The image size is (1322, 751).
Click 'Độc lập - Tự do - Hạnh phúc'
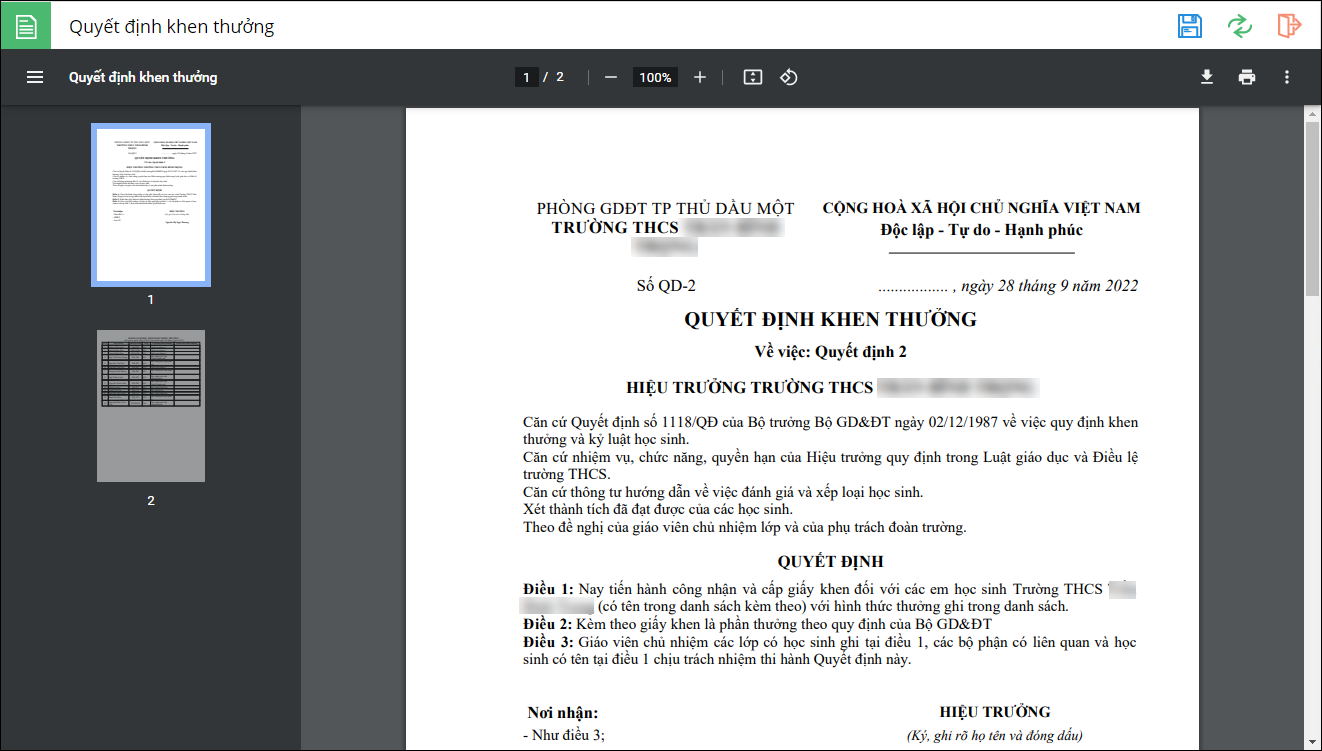tap(981, 230)
